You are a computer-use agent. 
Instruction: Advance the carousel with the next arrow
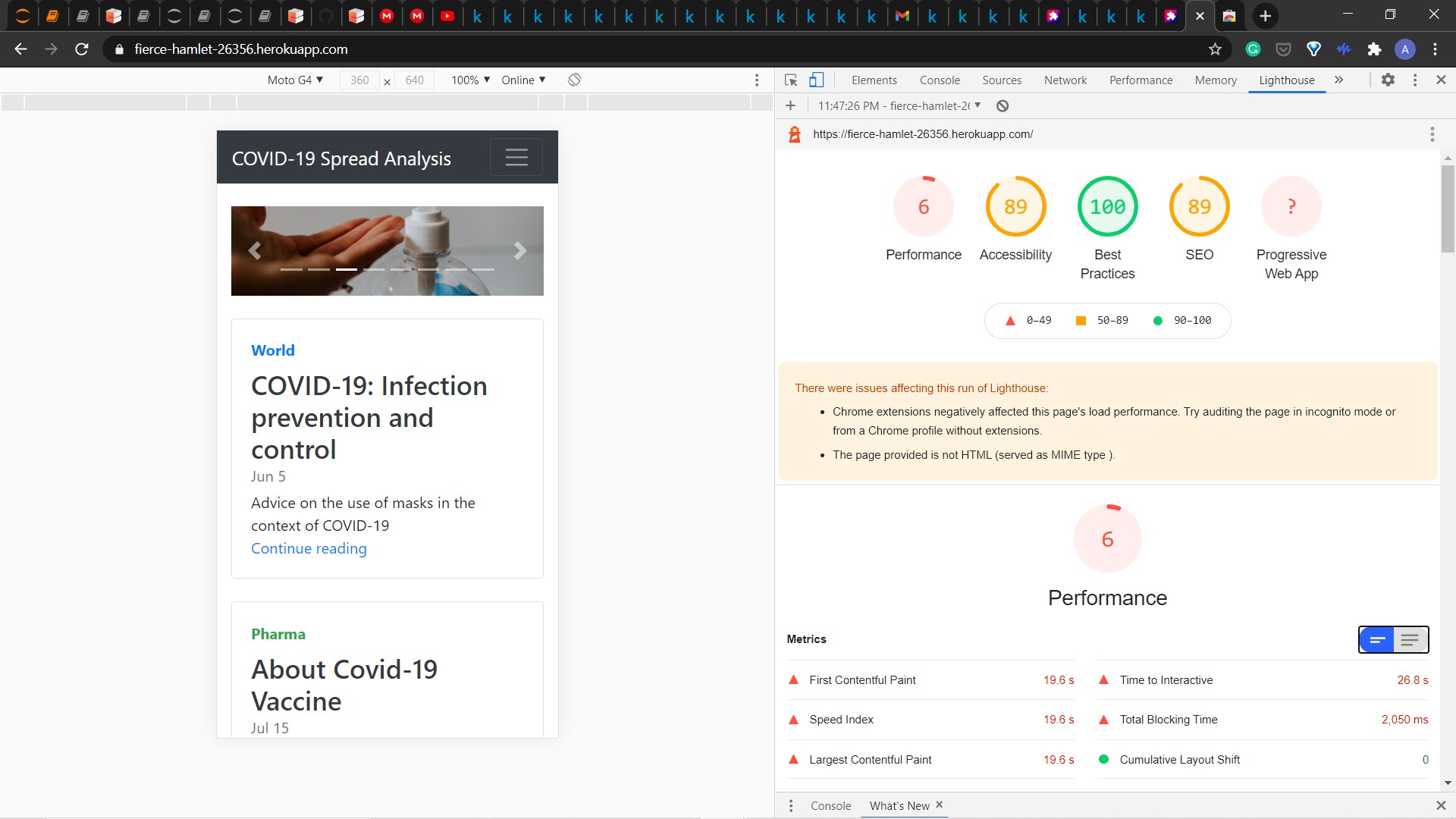(519, 251)
